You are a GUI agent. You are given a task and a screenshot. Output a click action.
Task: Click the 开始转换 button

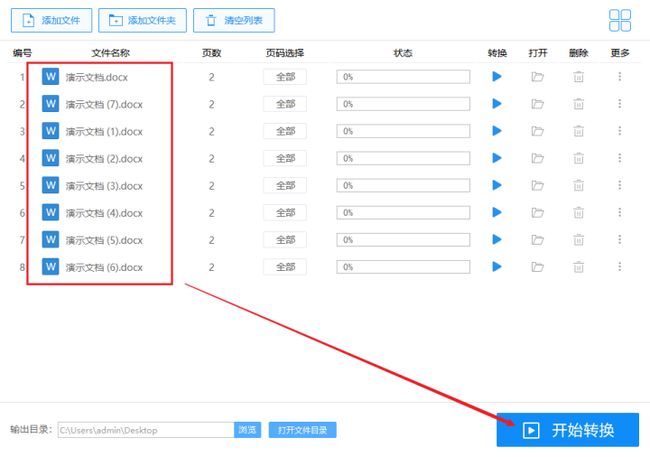568,430
